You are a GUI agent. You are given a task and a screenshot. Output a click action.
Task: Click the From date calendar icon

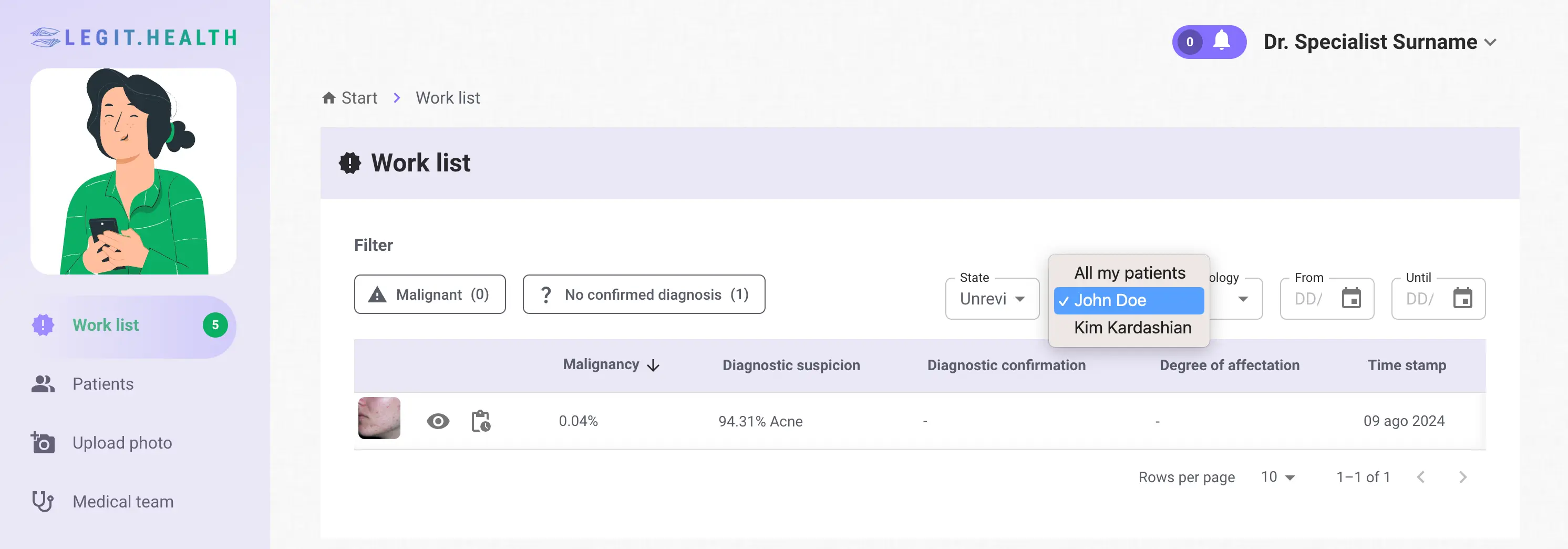[1350, 299]
